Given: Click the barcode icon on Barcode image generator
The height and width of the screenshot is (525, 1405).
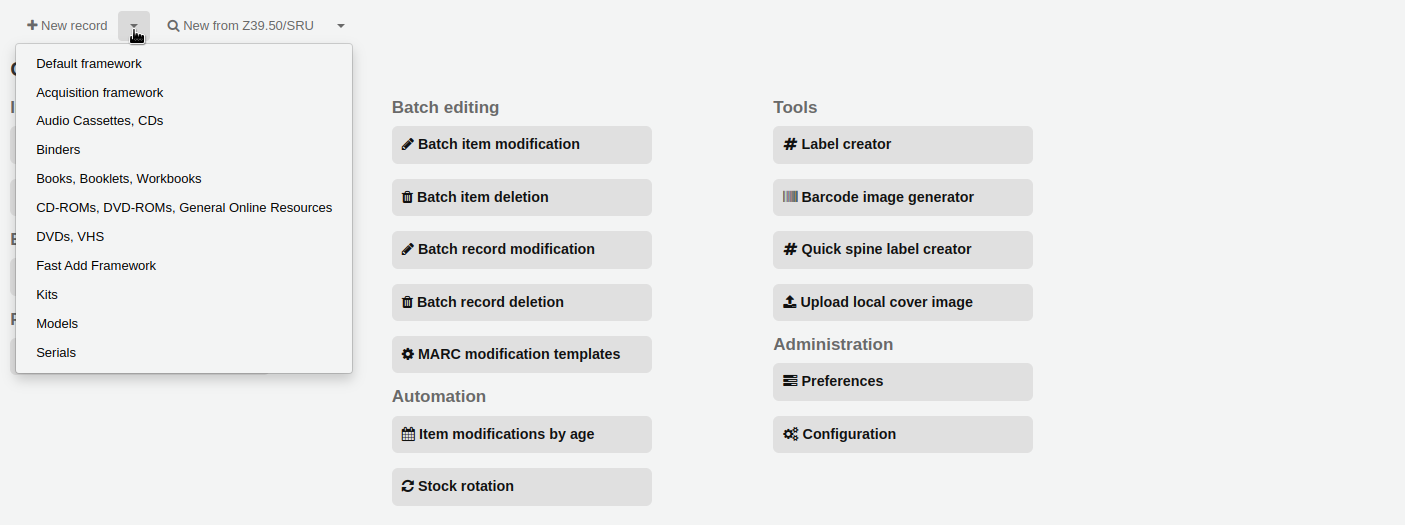Looking at the screenshot, I should click(790, 197).
